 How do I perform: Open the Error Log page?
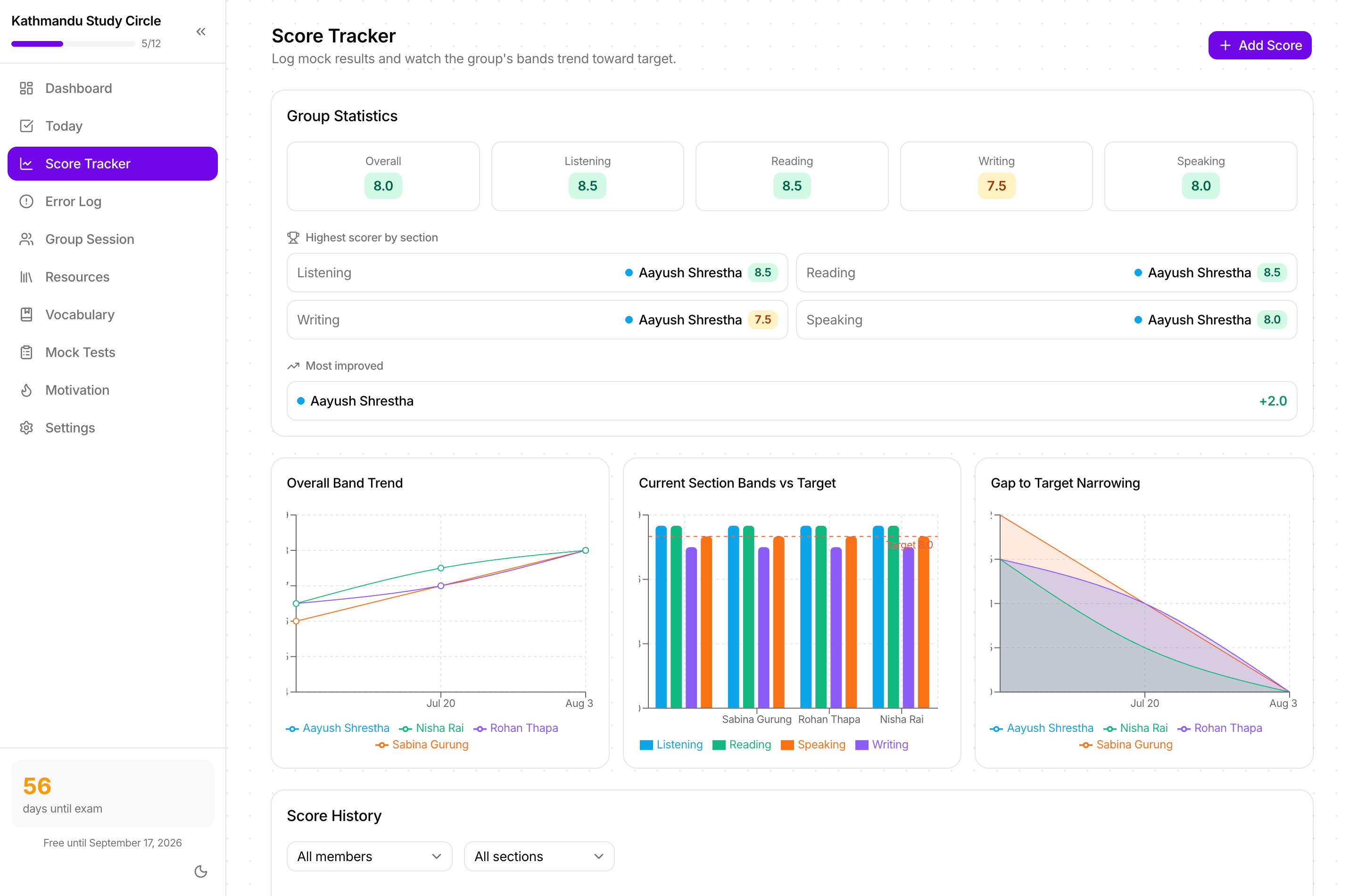tap(113, 201)
